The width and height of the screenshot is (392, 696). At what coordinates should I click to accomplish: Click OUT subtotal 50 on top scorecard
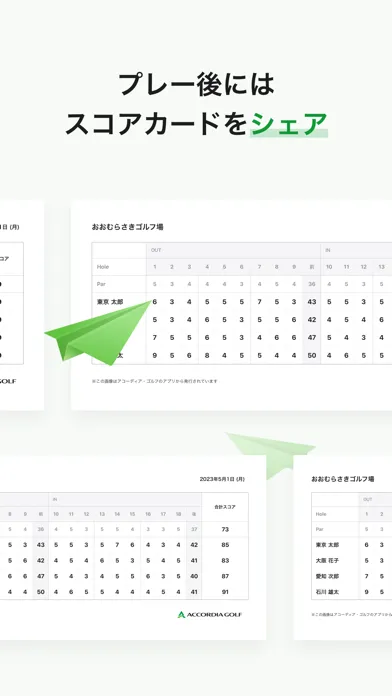pos(312,355)
